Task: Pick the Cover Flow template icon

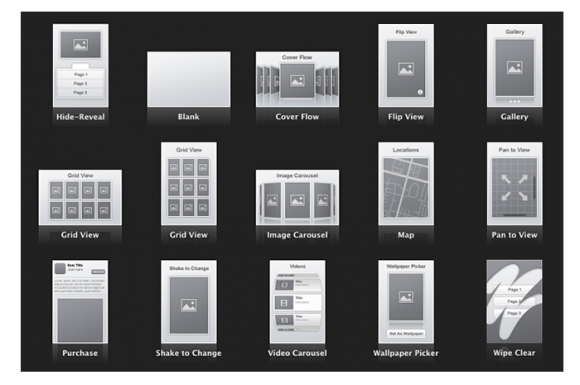Action: [x=297, y=80]
